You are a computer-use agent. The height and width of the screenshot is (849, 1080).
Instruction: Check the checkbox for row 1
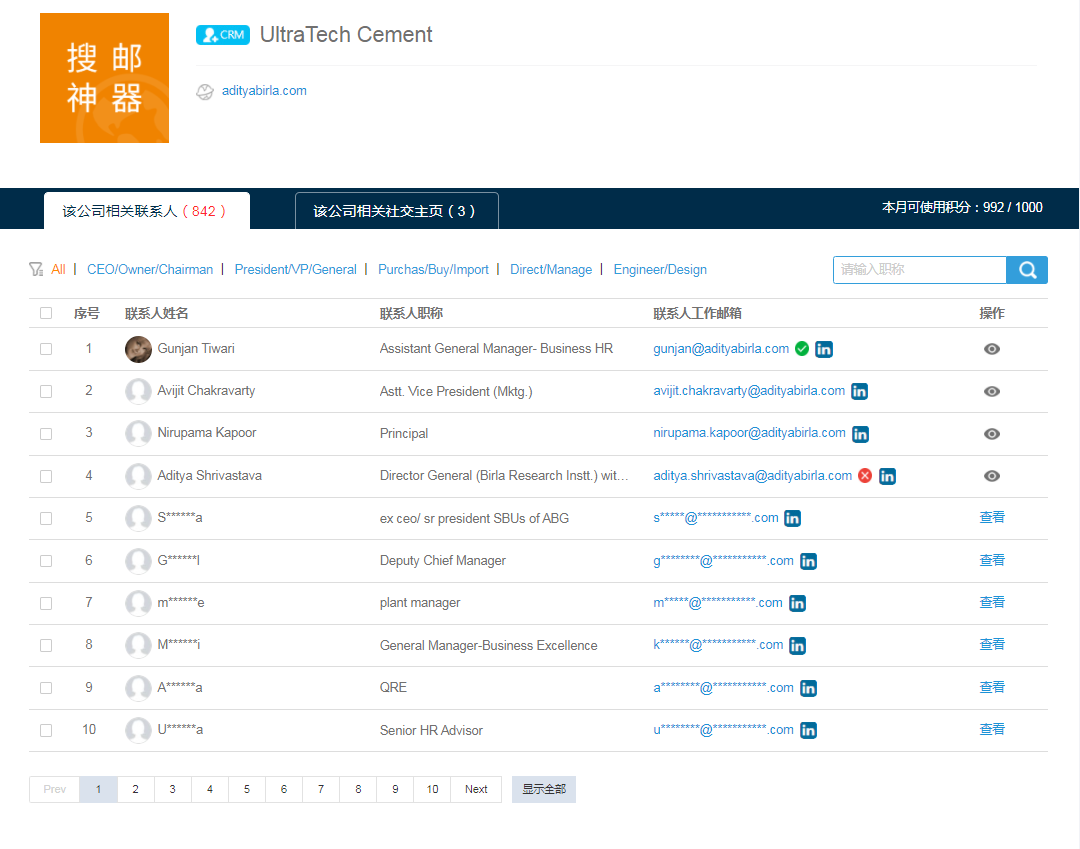(x=46, y=349)
